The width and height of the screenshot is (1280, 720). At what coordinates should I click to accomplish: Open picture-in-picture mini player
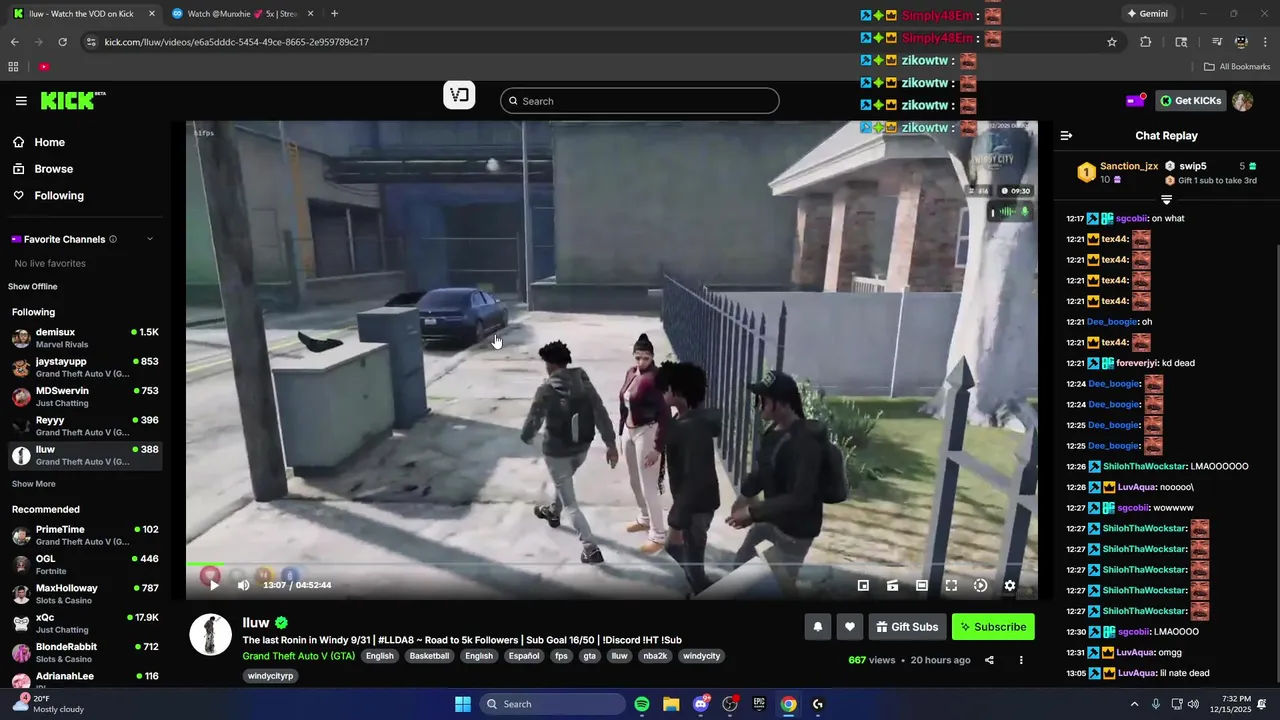[x=863, y=585]
